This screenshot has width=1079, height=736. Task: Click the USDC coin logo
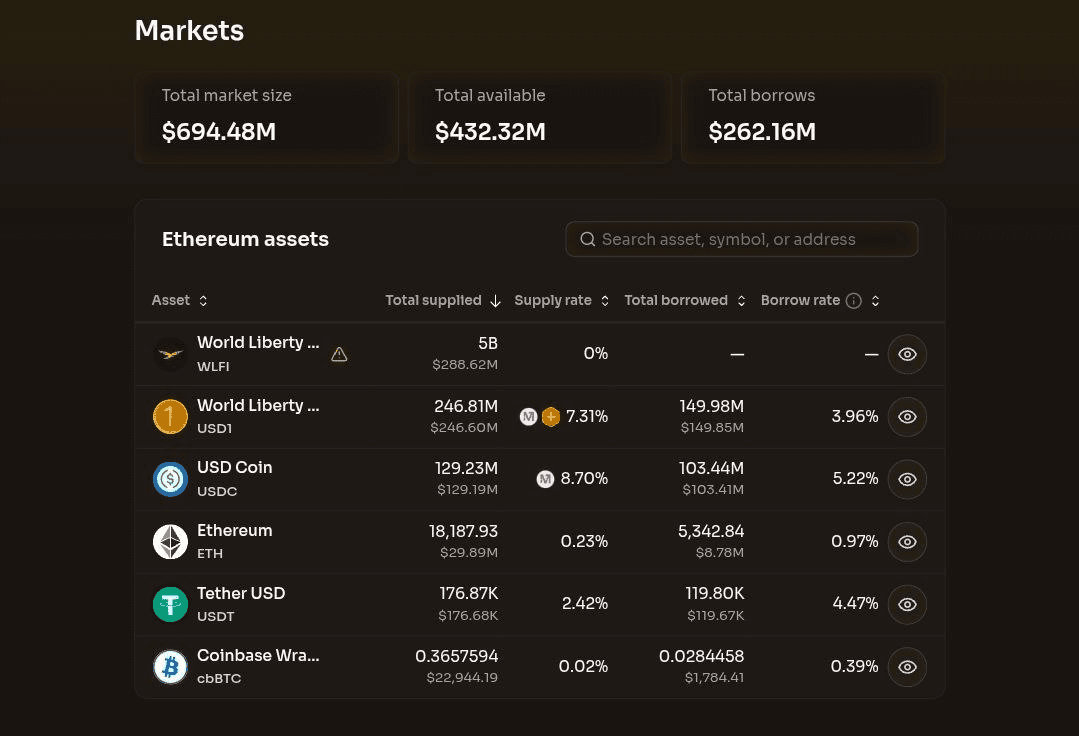pyautogui.click(x=170, y=479)
